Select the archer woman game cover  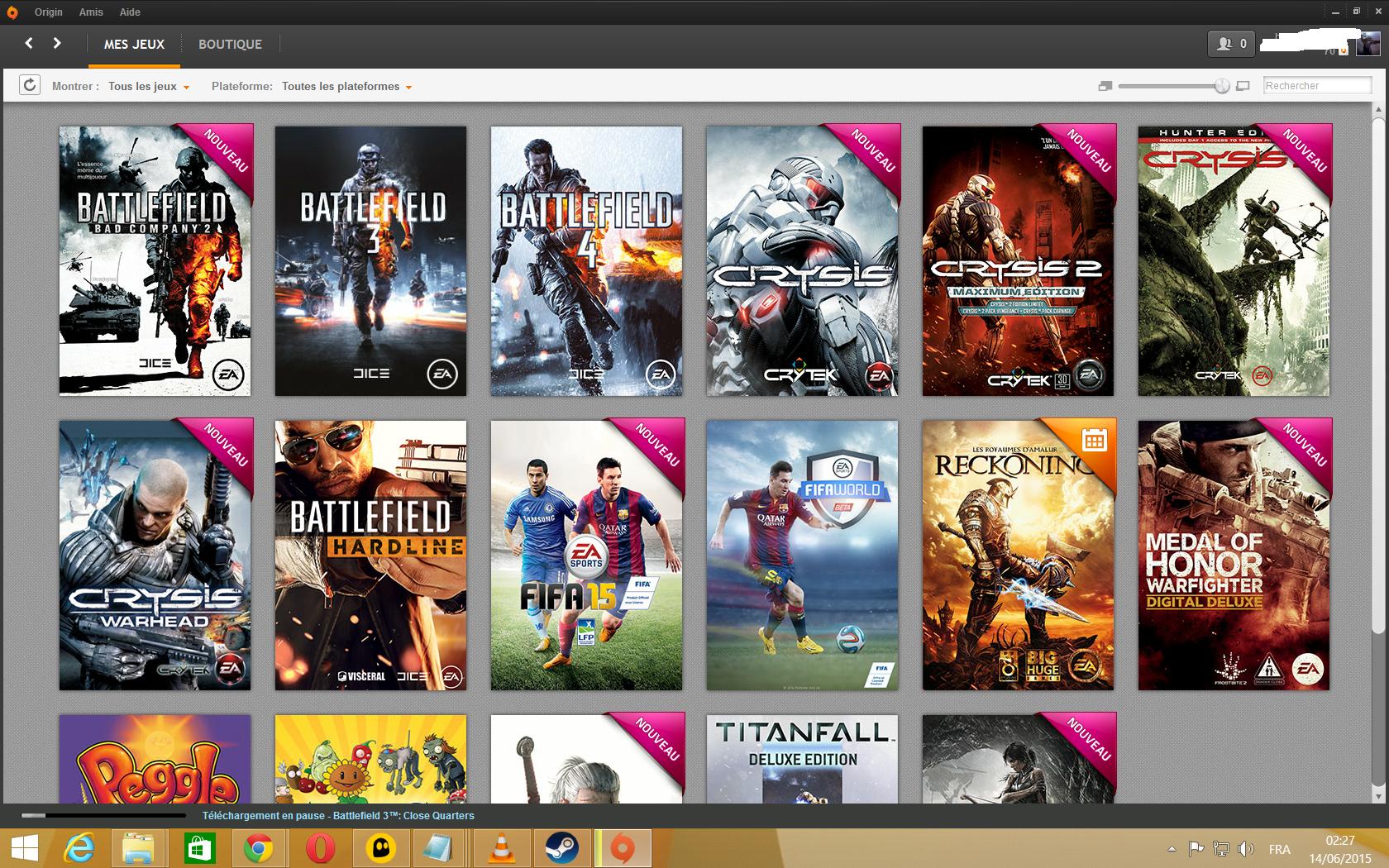pos(1018,759)
